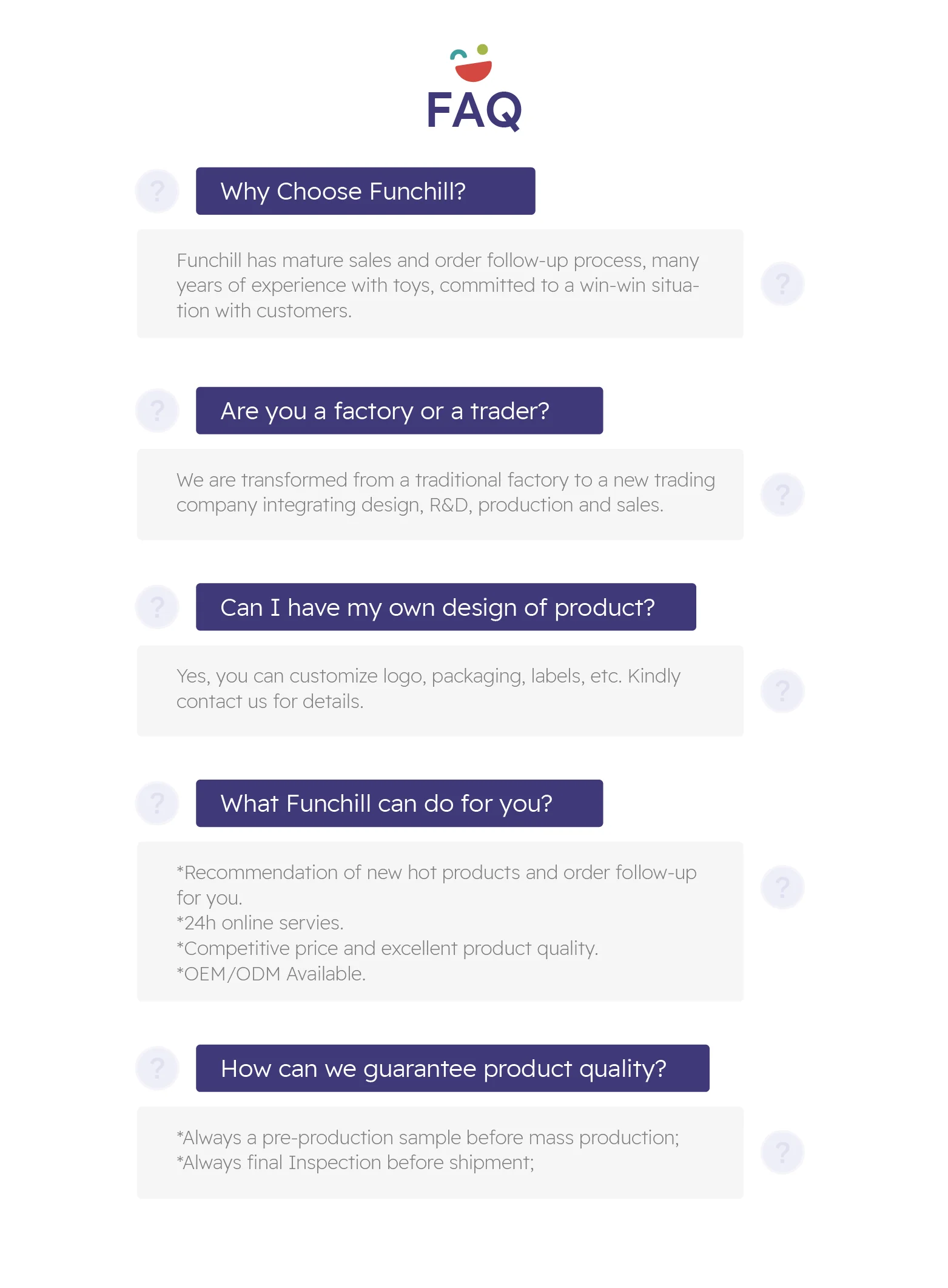Toggle the Are you a factory or trader question

399,411
